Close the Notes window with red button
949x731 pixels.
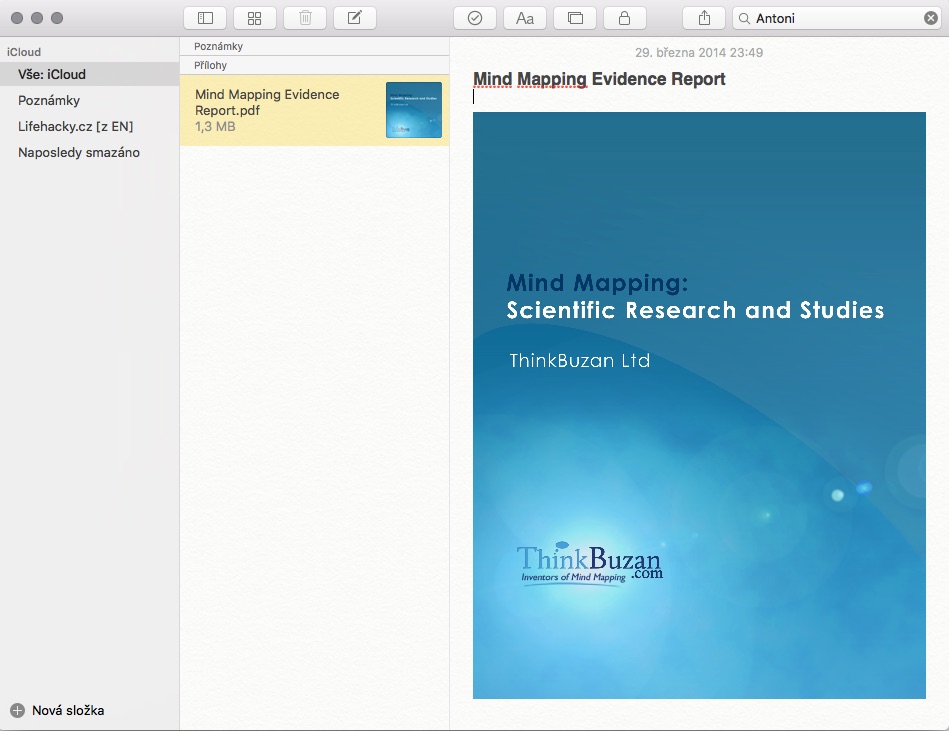point(17,18)
